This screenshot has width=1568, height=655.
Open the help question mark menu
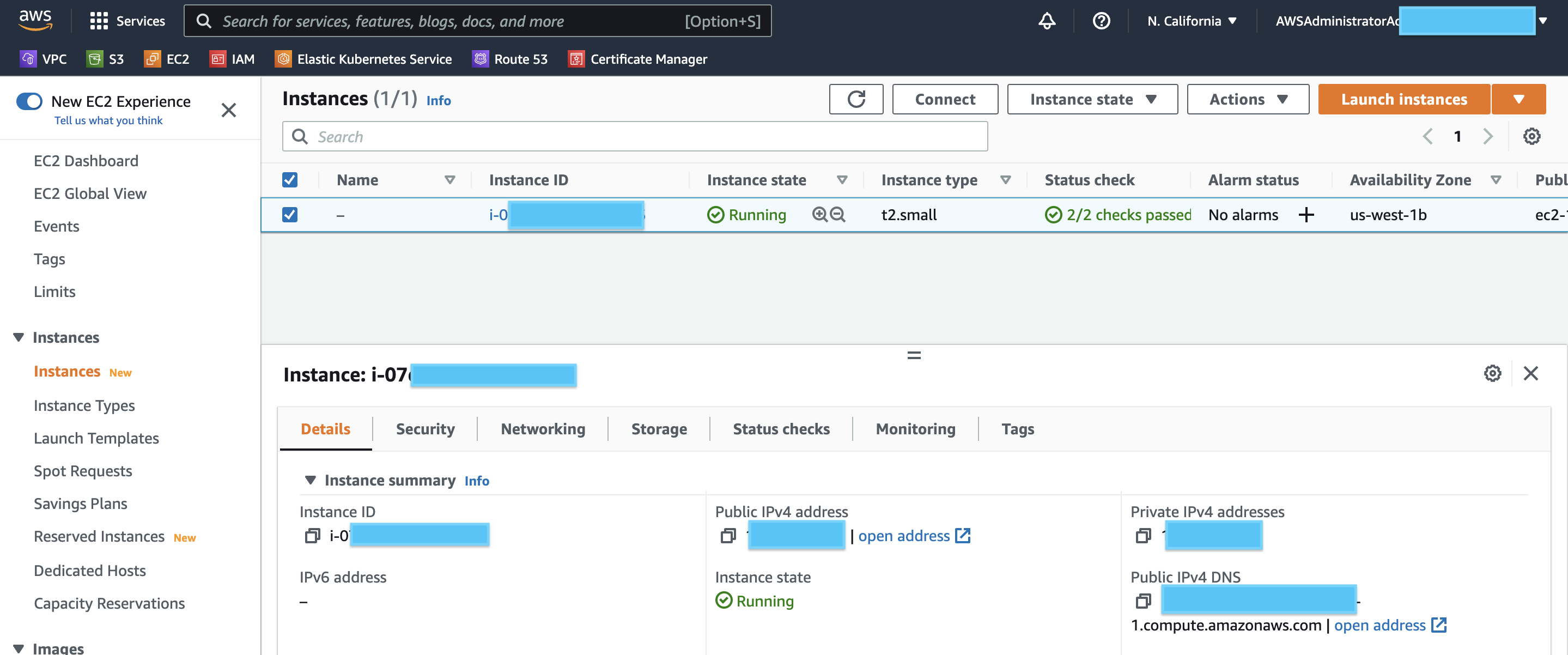click(1101, 21)
